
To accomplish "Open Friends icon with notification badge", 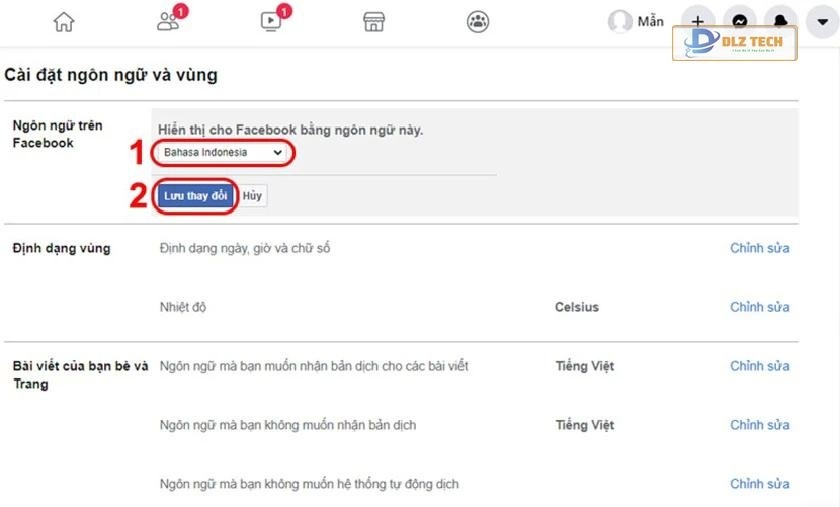I will [168, 21].
